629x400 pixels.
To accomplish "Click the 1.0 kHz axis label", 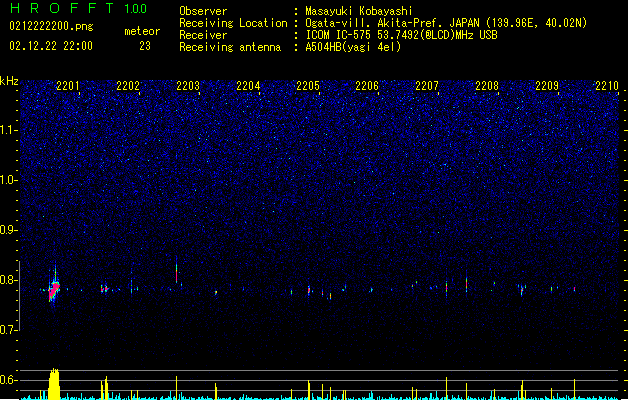I will (x=9, y=180).
